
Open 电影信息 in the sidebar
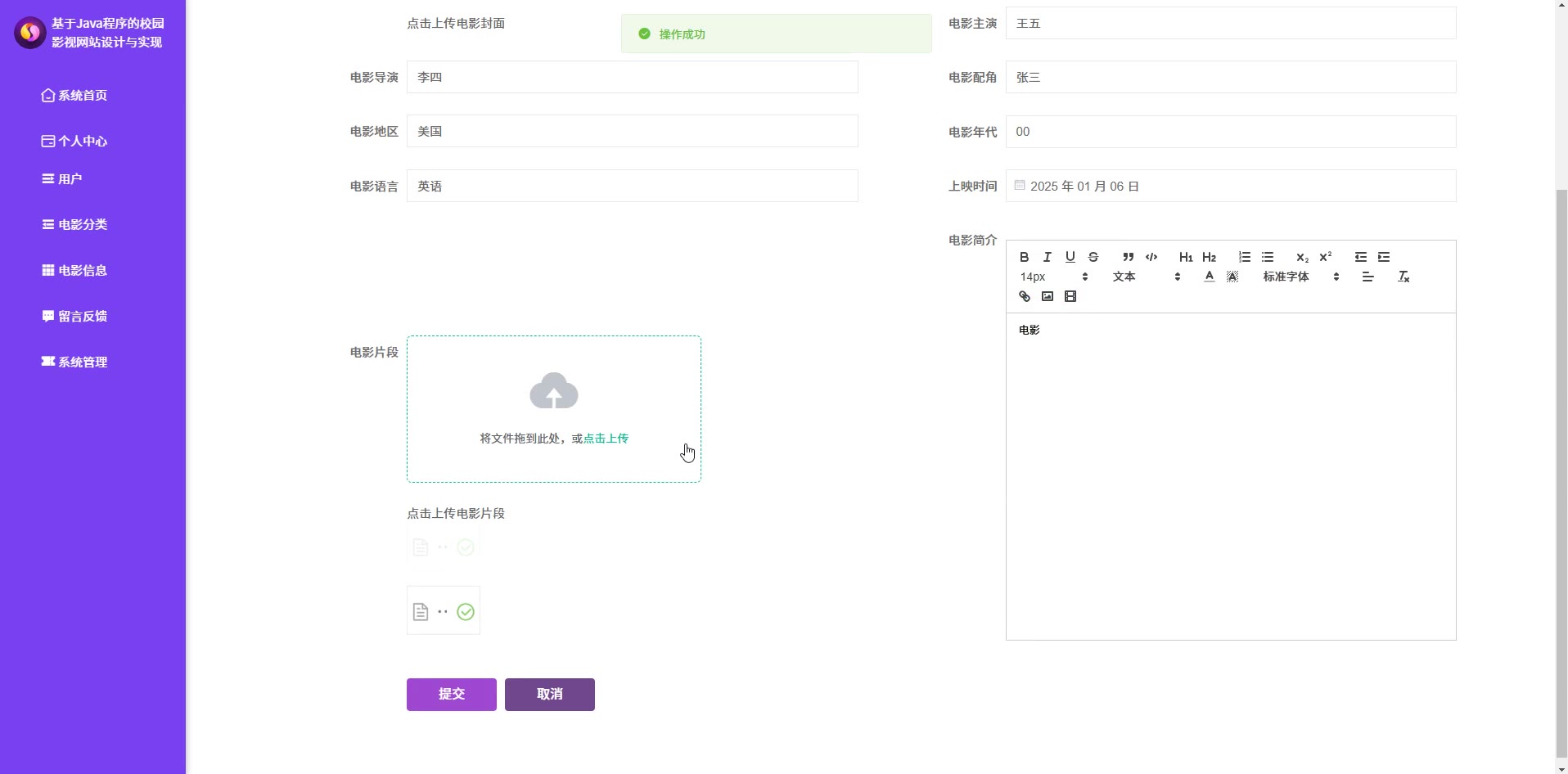click(x=82, y=270)
